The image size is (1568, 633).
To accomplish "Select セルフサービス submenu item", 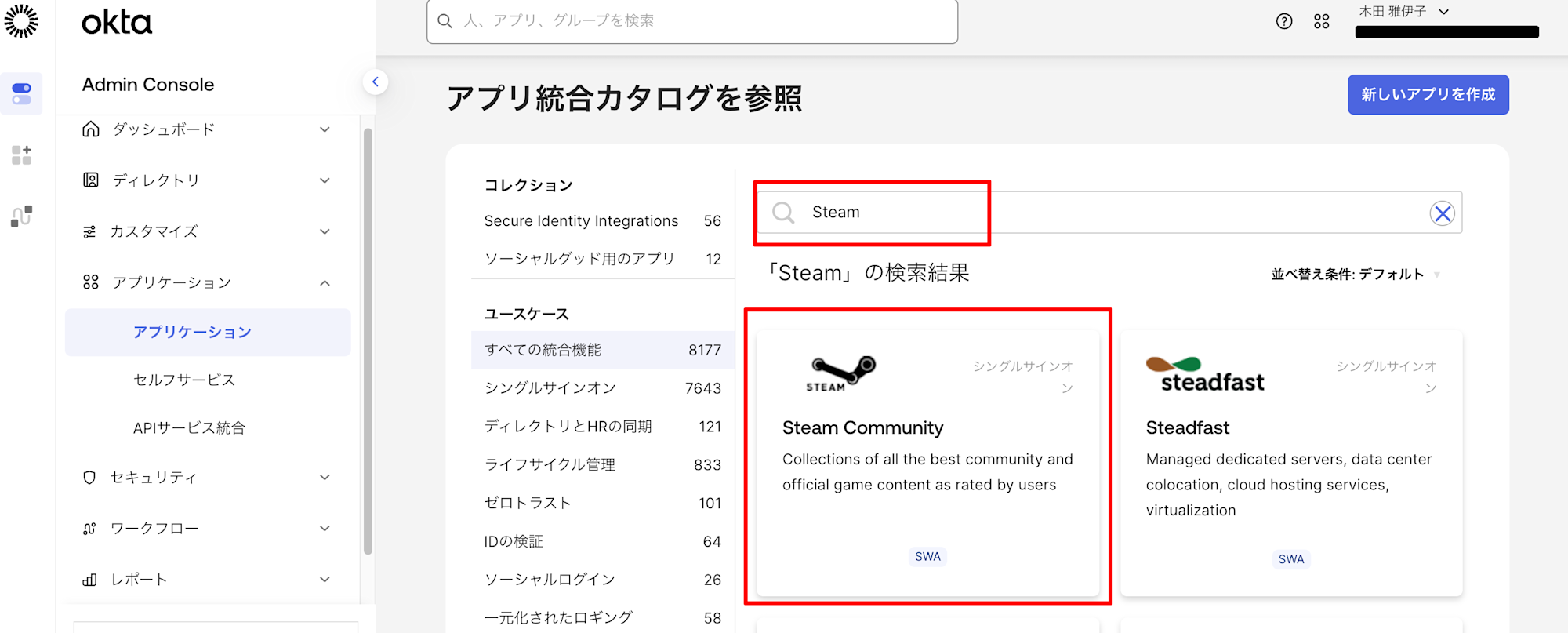I will [x=184, y=380].
